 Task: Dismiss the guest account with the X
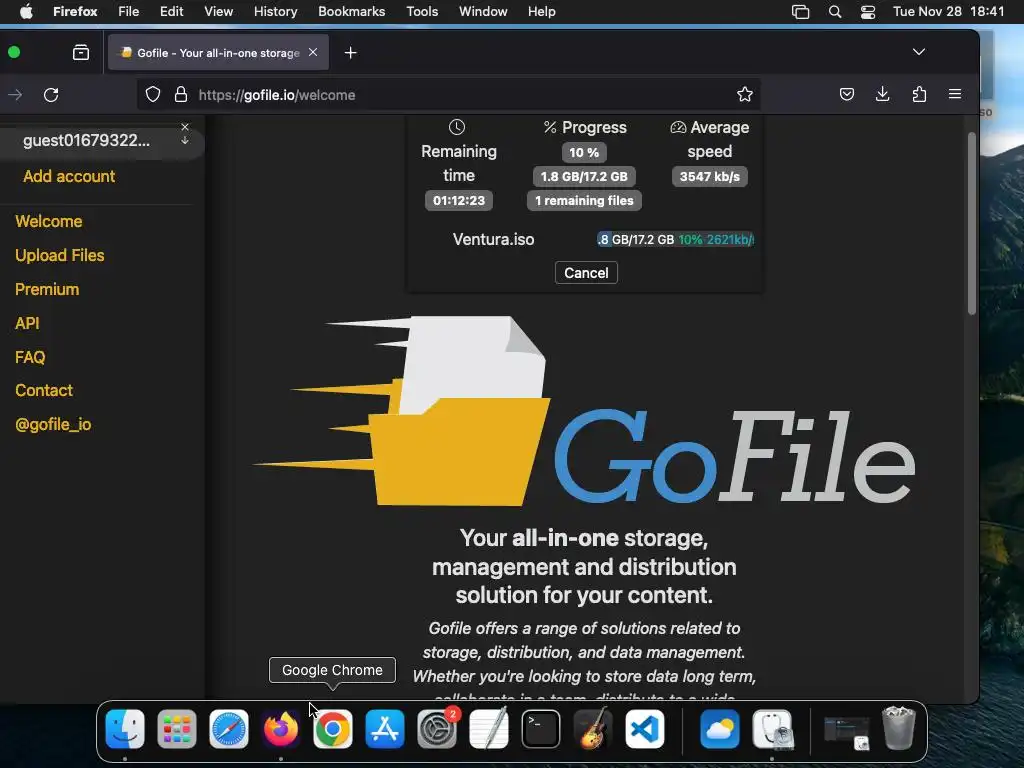(185, 127)
